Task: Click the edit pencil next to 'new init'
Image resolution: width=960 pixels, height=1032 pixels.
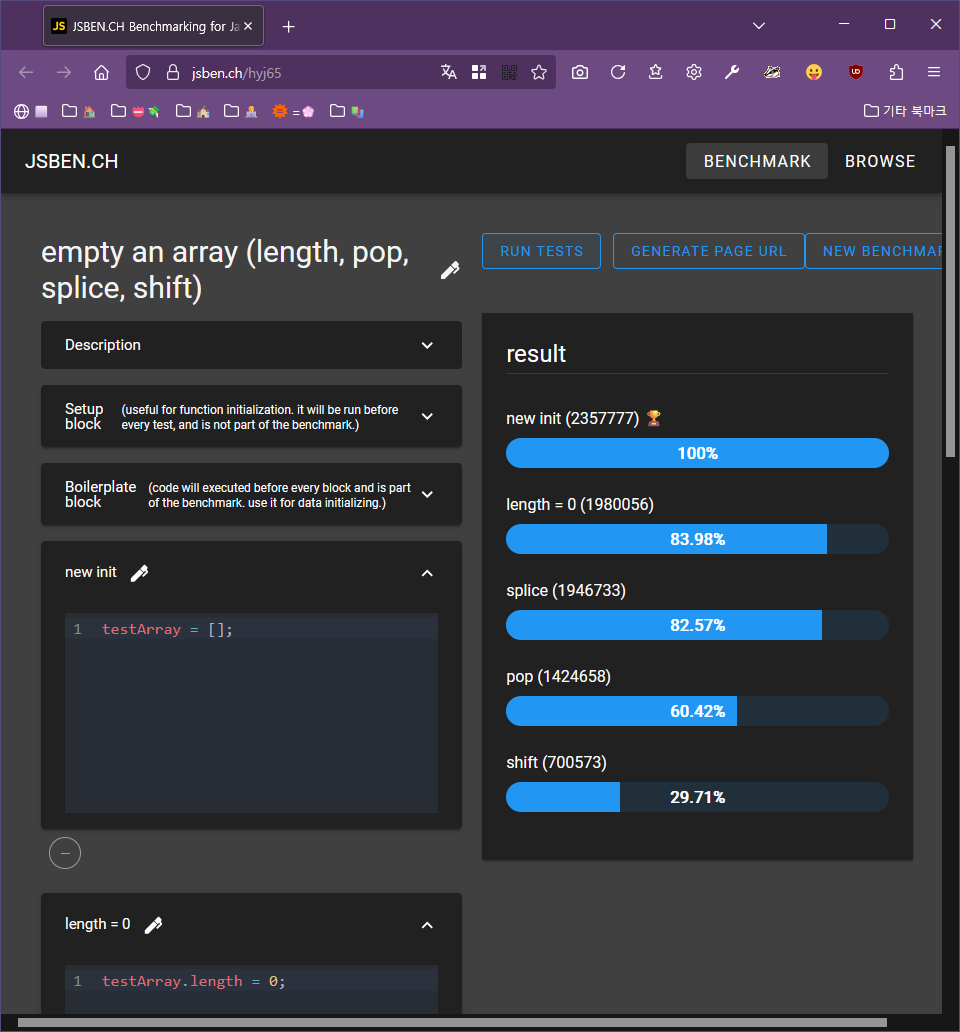Action: (139, 573)
